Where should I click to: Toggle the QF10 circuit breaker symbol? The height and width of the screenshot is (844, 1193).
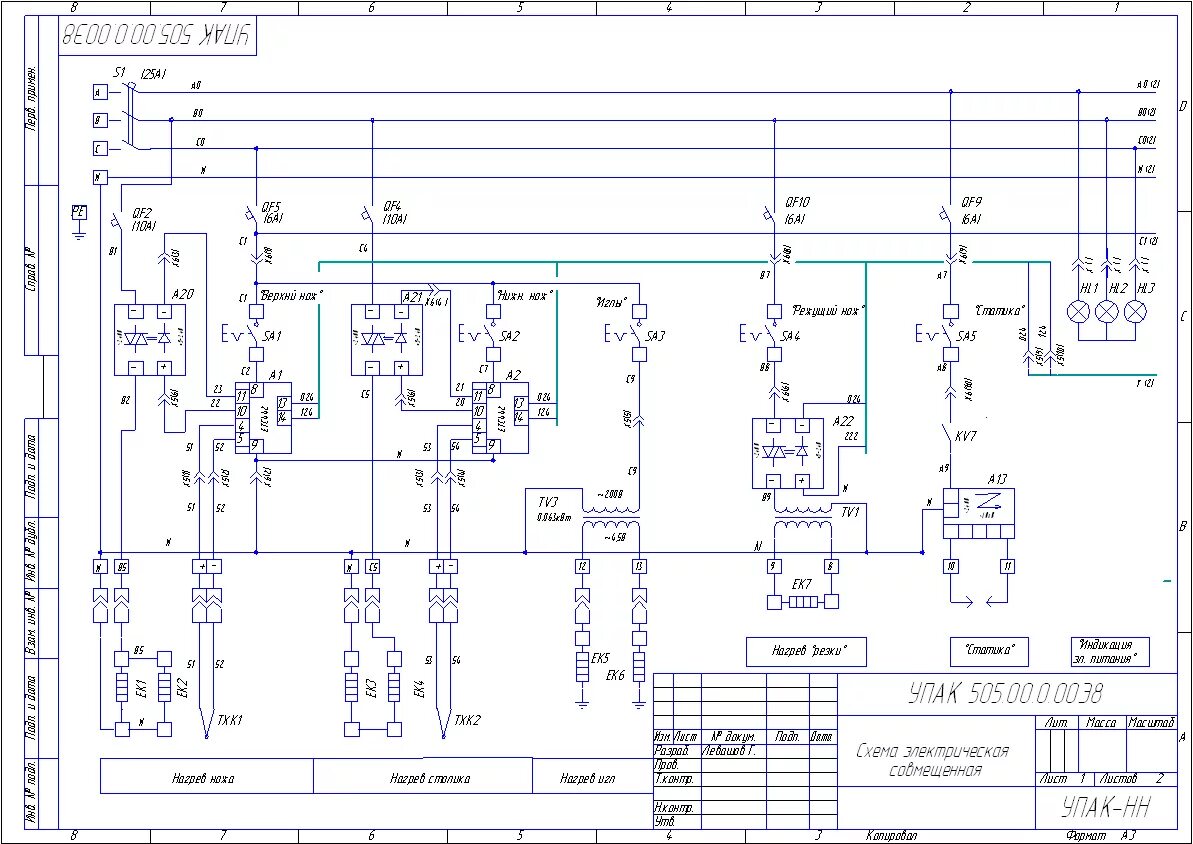(x=772, y=215)
